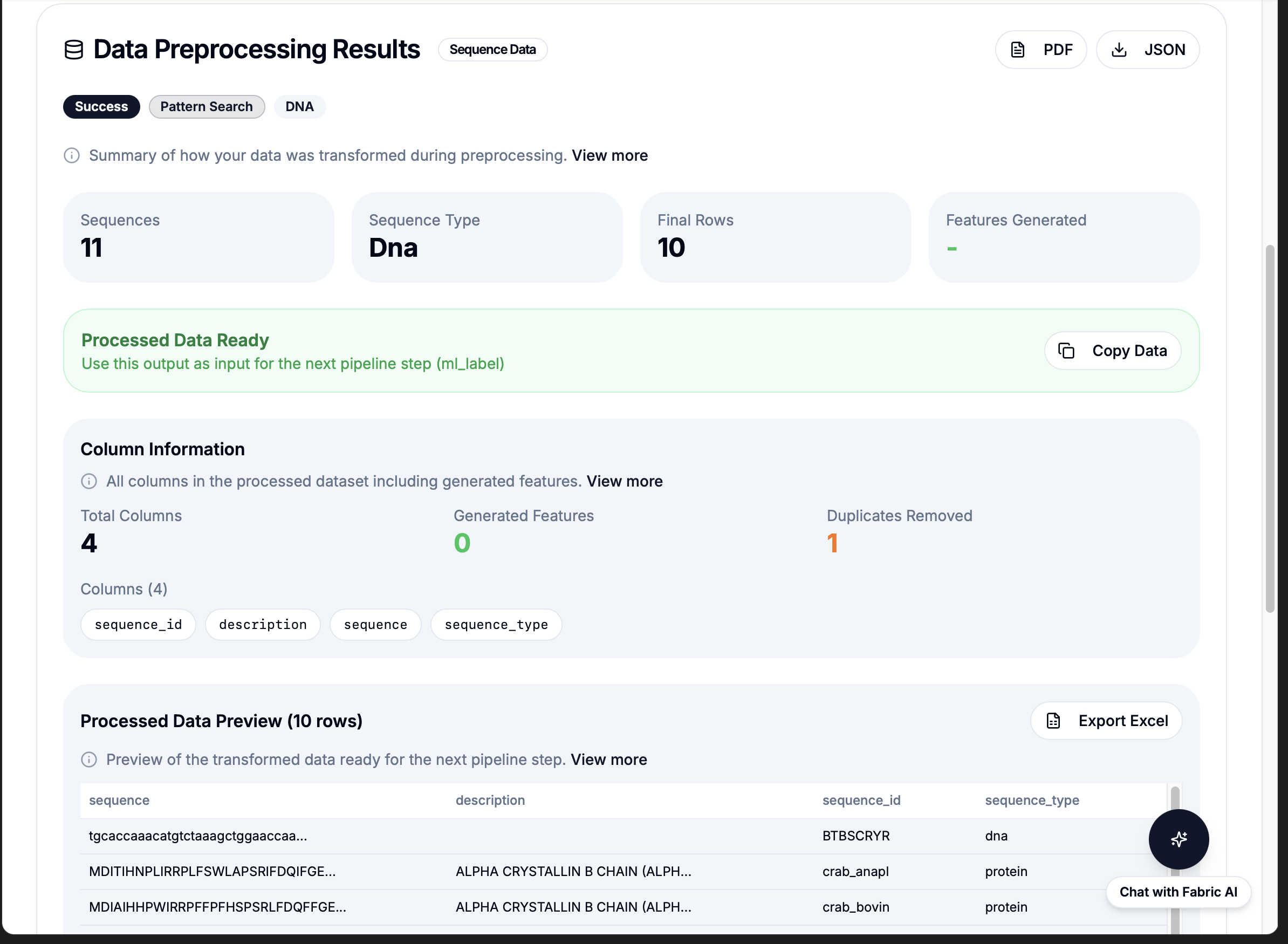Screen dimensions: 1288x944
Task: Expand View more beside preview description
Action: 608,760
